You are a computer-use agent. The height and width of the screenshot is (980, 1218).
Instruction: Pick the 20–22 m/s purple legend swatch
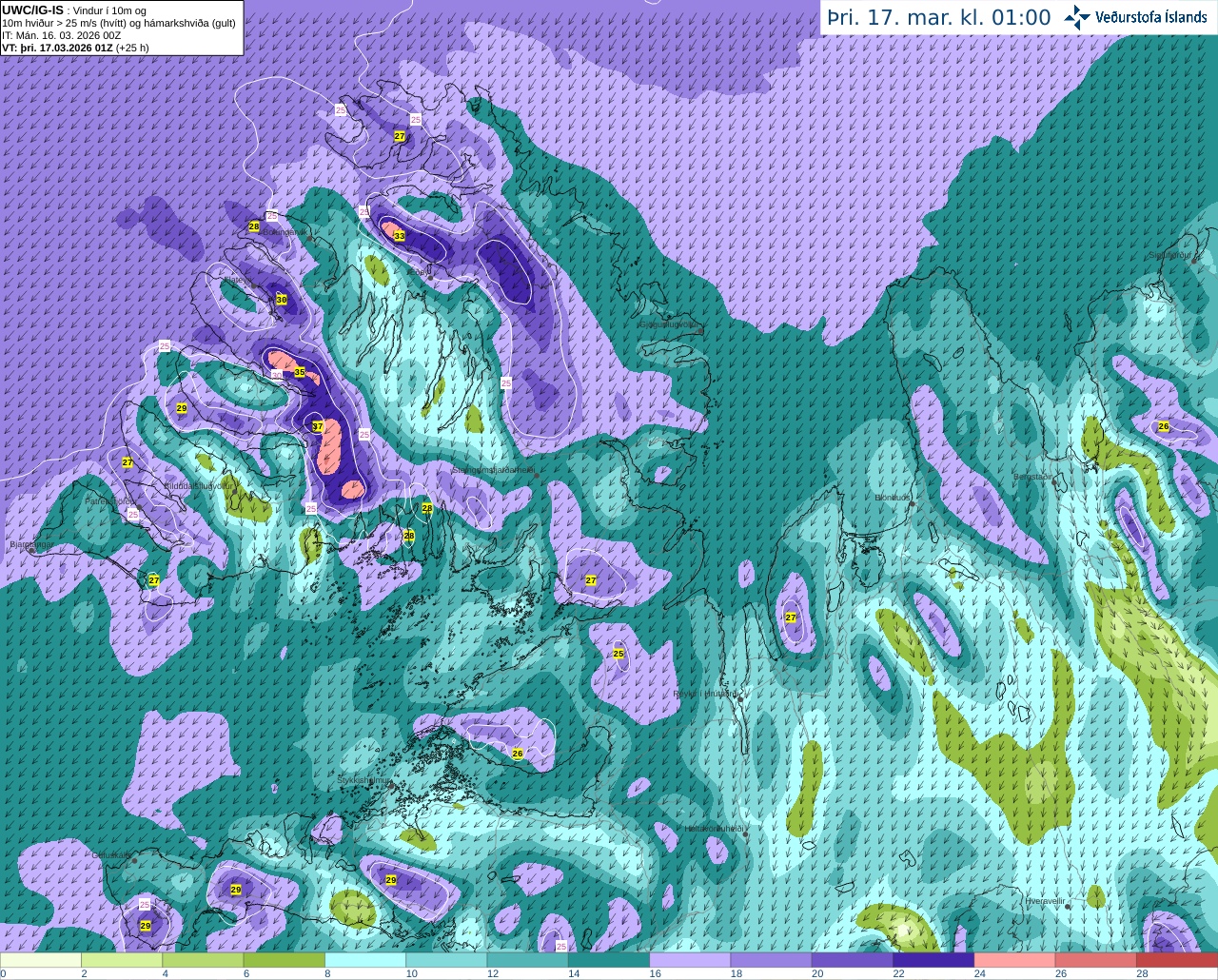coord(853,960)
